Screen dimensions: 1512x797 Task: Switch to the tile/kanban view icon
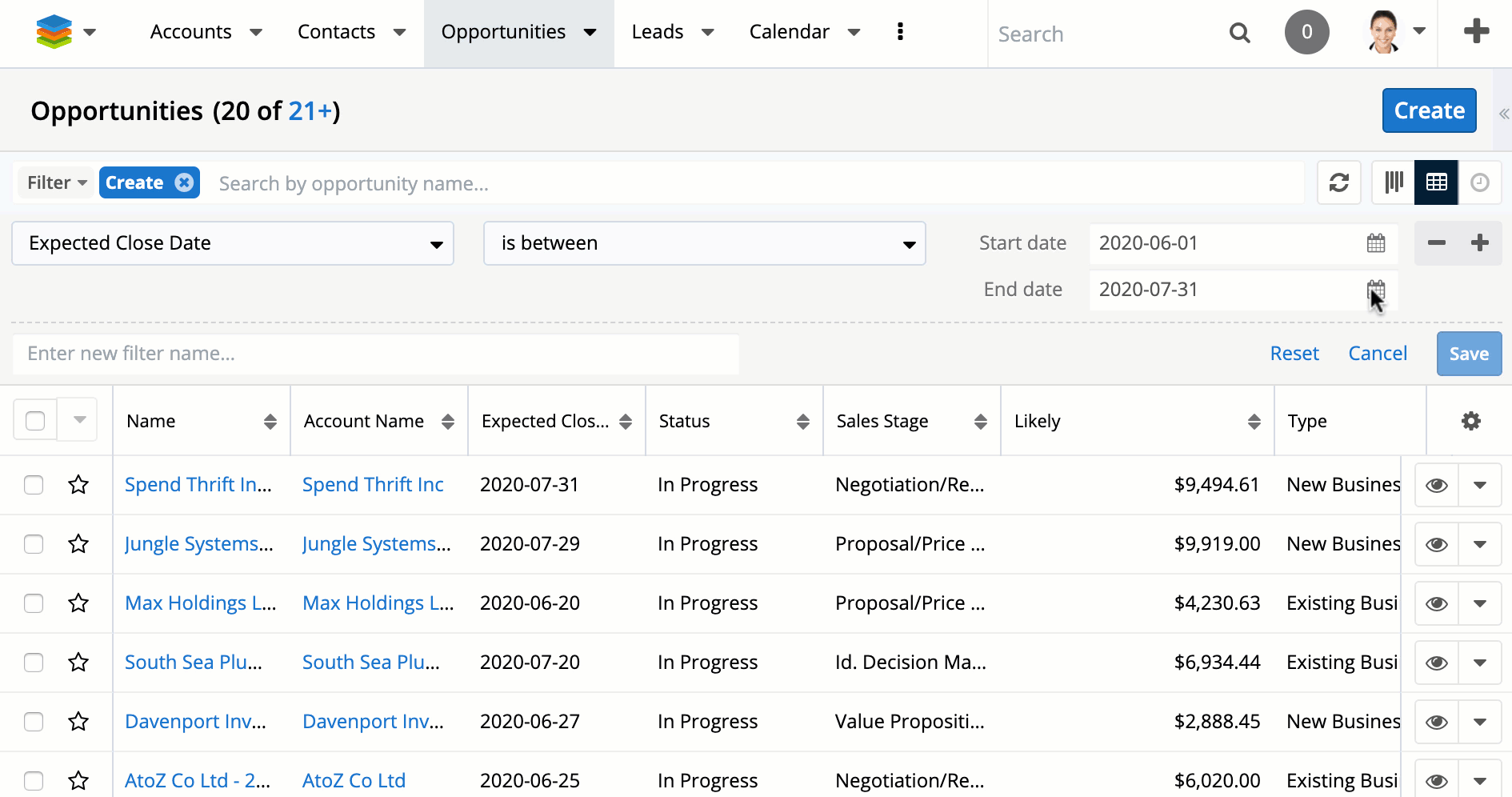(x=1394, y=183)
